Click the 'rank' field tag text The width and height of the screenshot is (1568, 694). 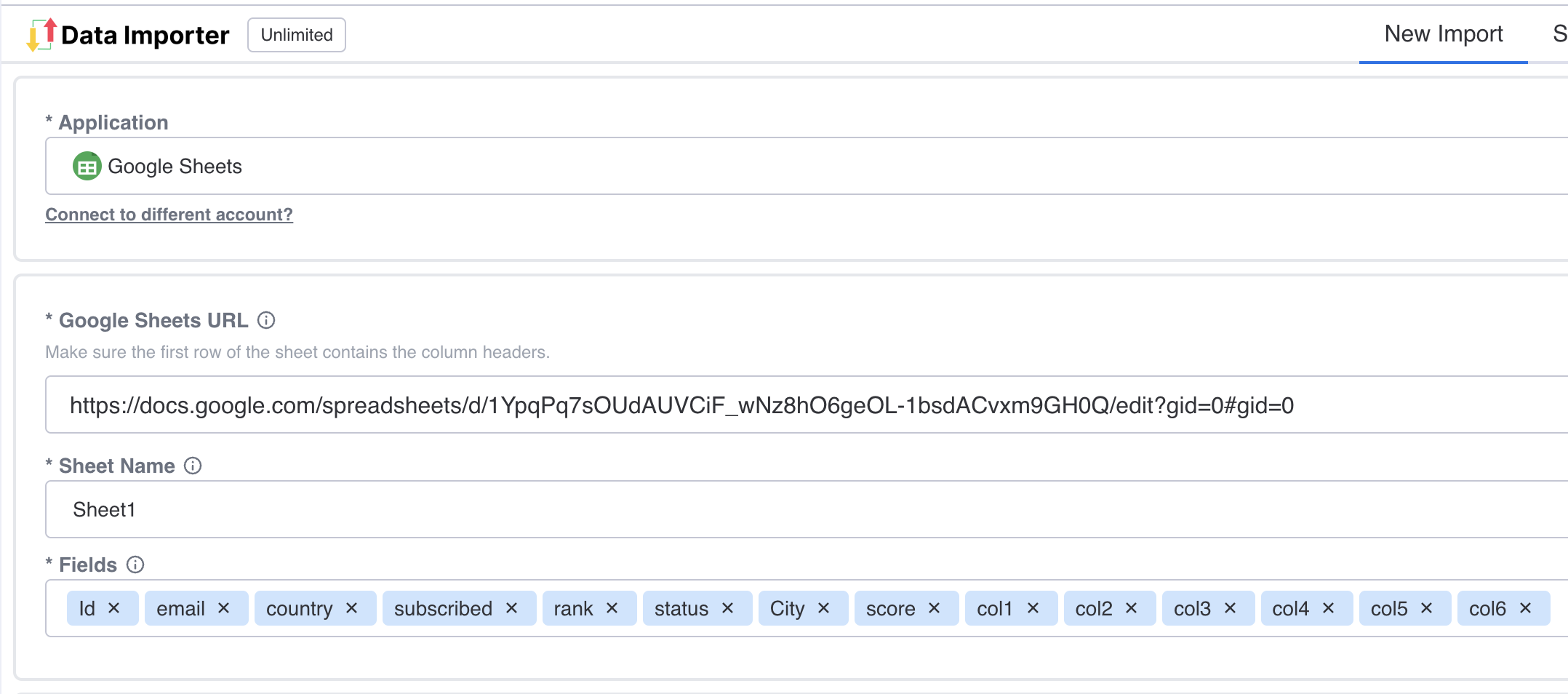pyautogui.click(x=573, y=608)
